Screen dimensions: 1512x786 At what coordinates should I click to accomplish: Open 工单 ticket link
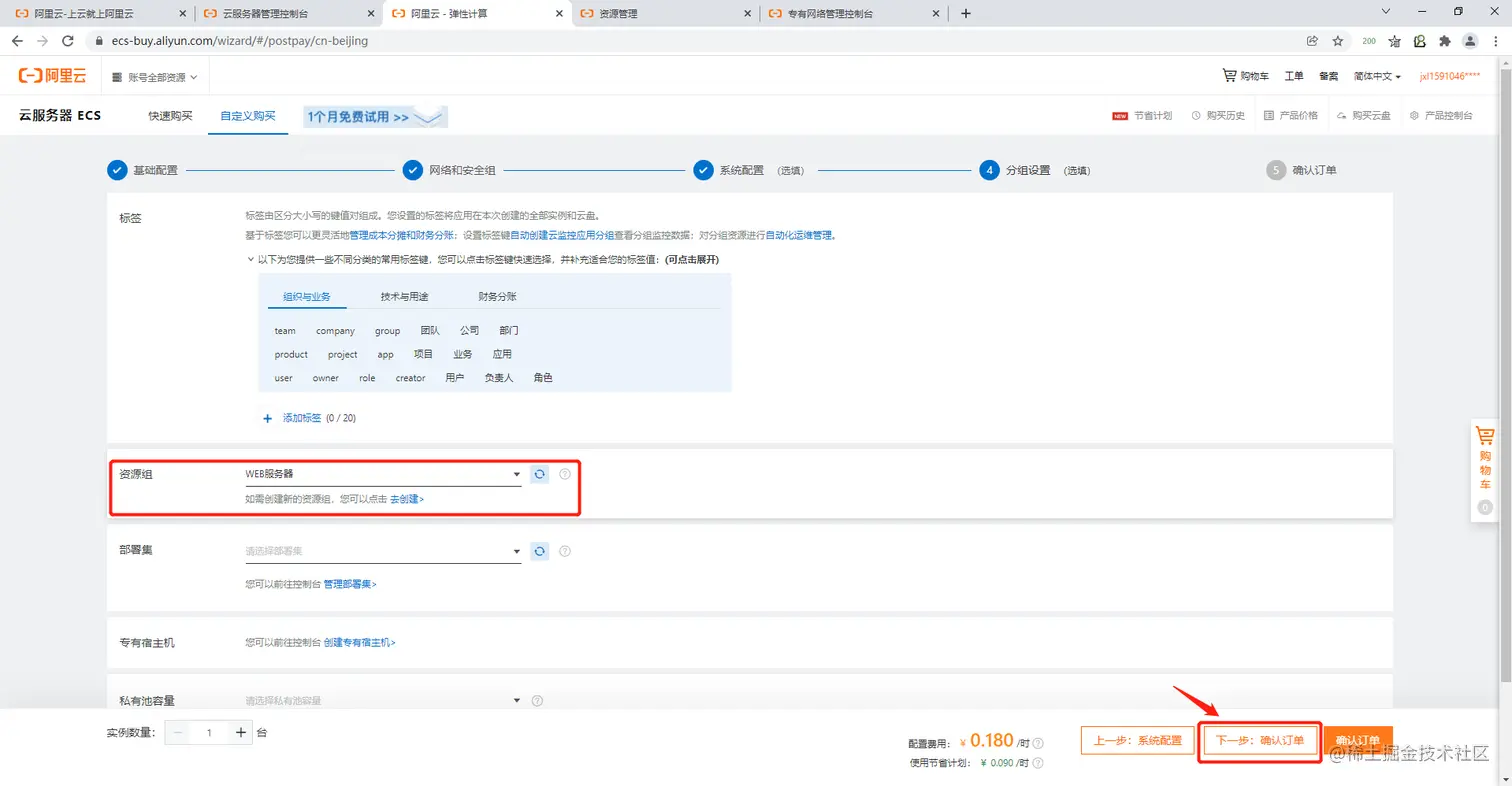tap(1294, 76)
